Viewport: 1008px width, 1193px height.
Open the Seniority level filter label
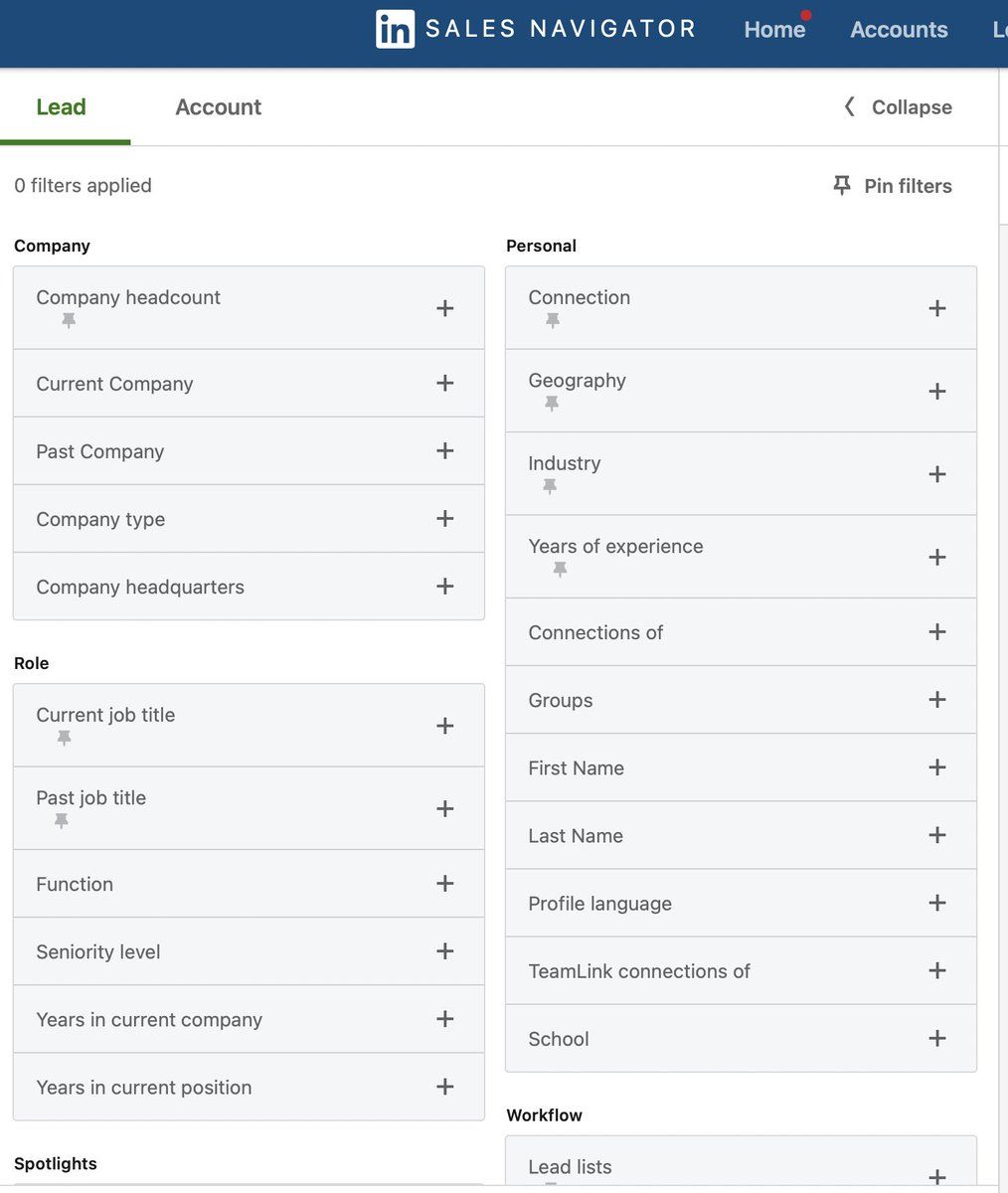[x=98, y=951]
